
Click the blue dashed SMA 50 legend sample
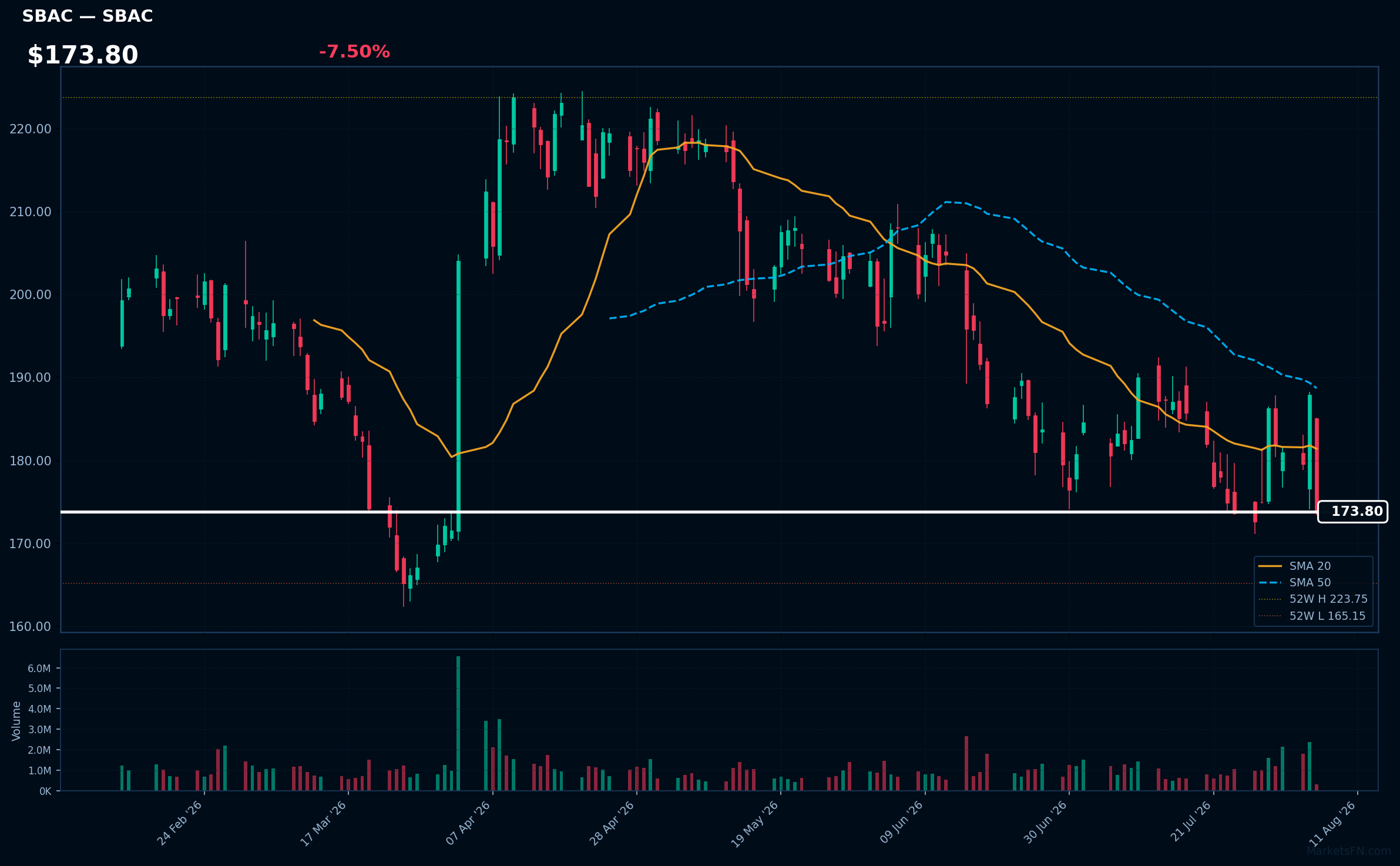point(1270,583)
